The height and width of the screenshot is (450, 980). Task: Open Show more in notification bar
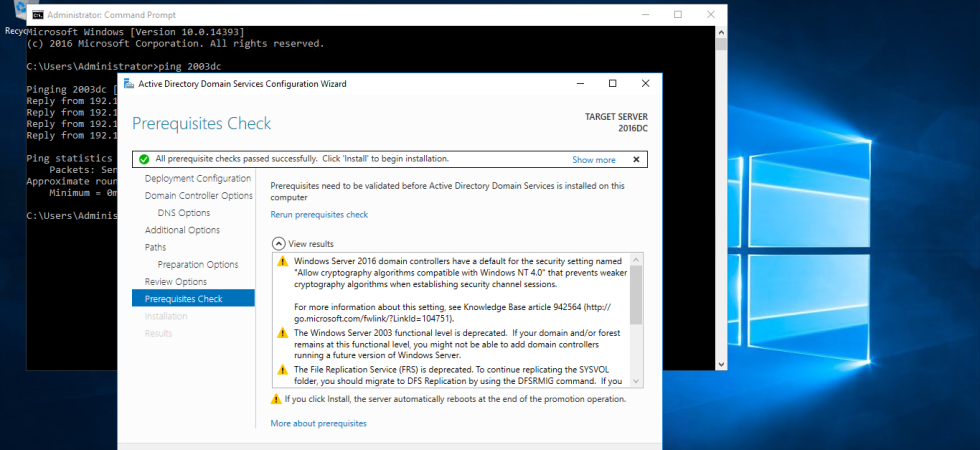pyautogui.click(x=594, y=160)
